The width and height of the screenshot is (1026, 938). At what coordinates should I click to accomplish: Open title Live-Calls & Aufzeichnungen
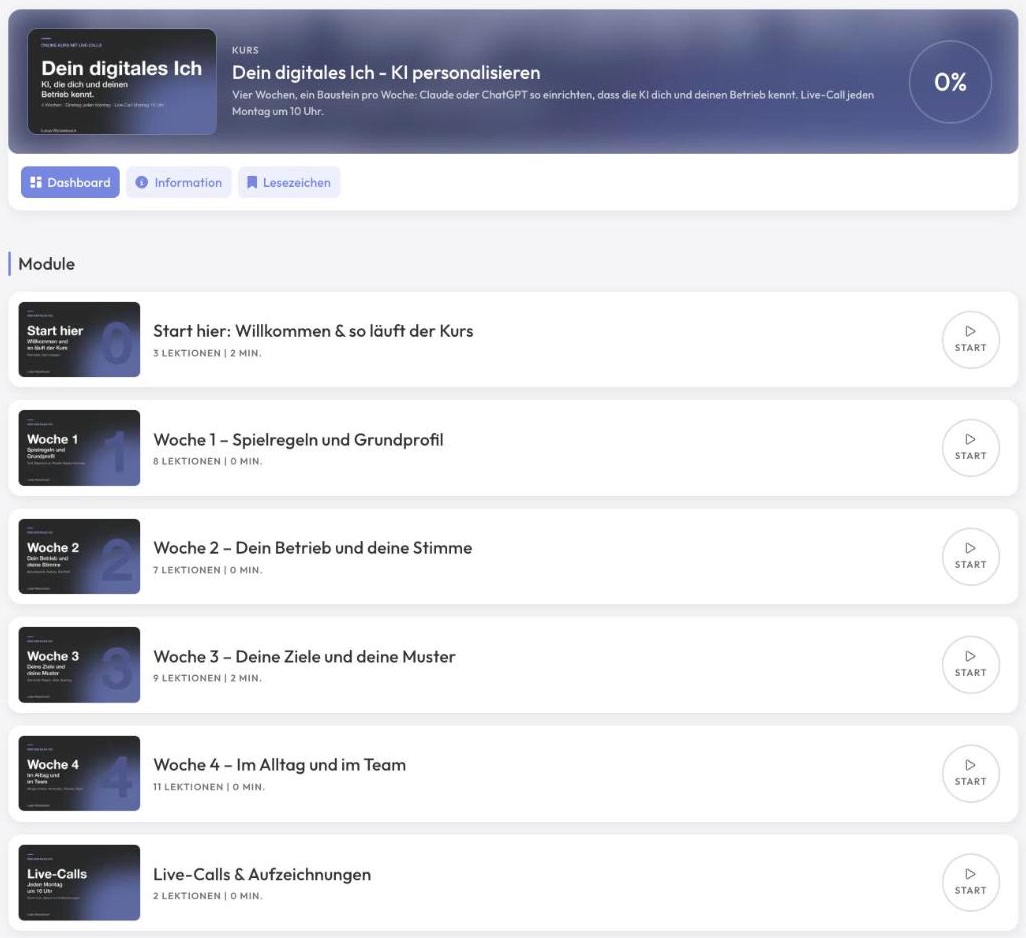coord(262,875)
